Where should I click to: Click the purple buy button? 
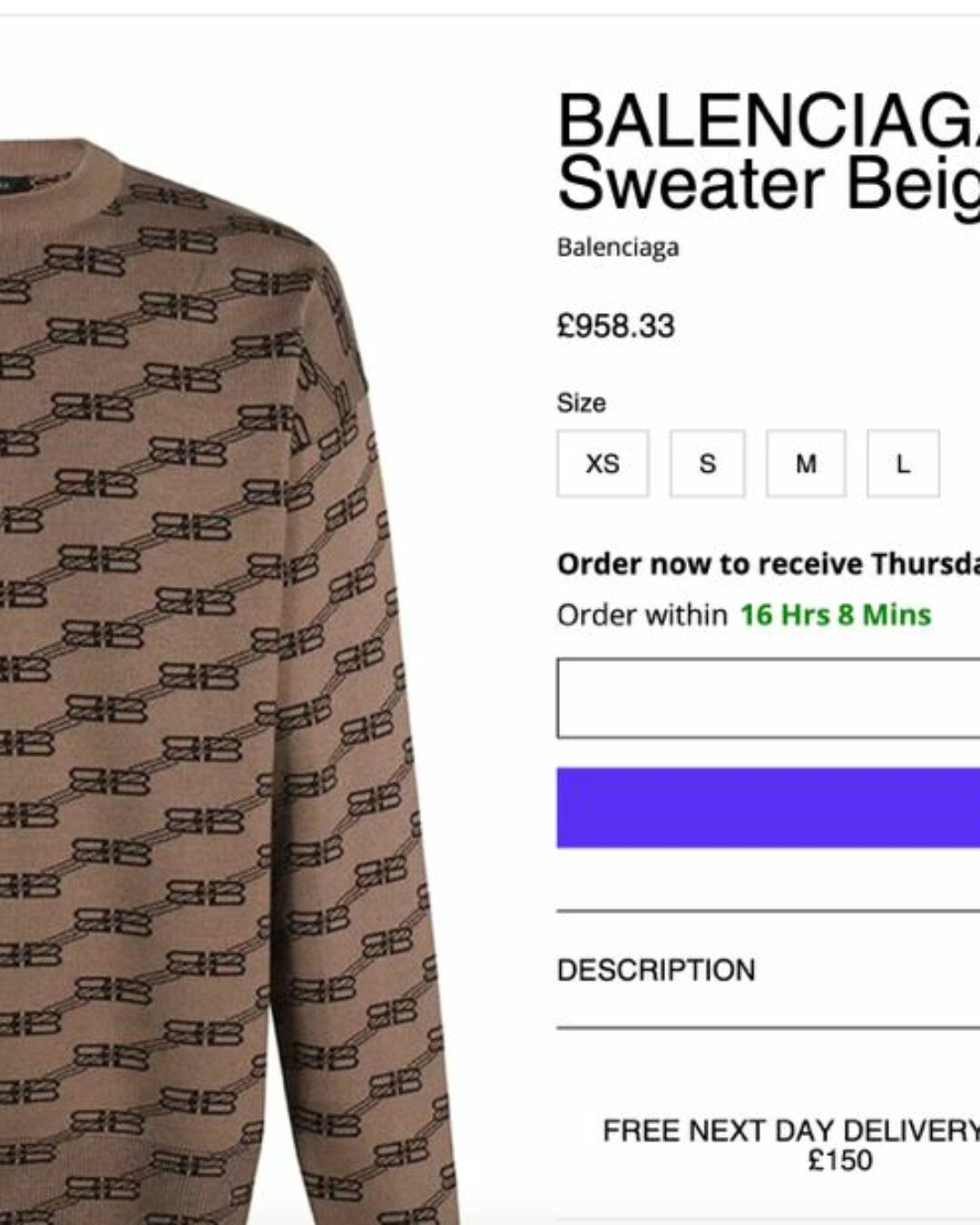(769, 808)
